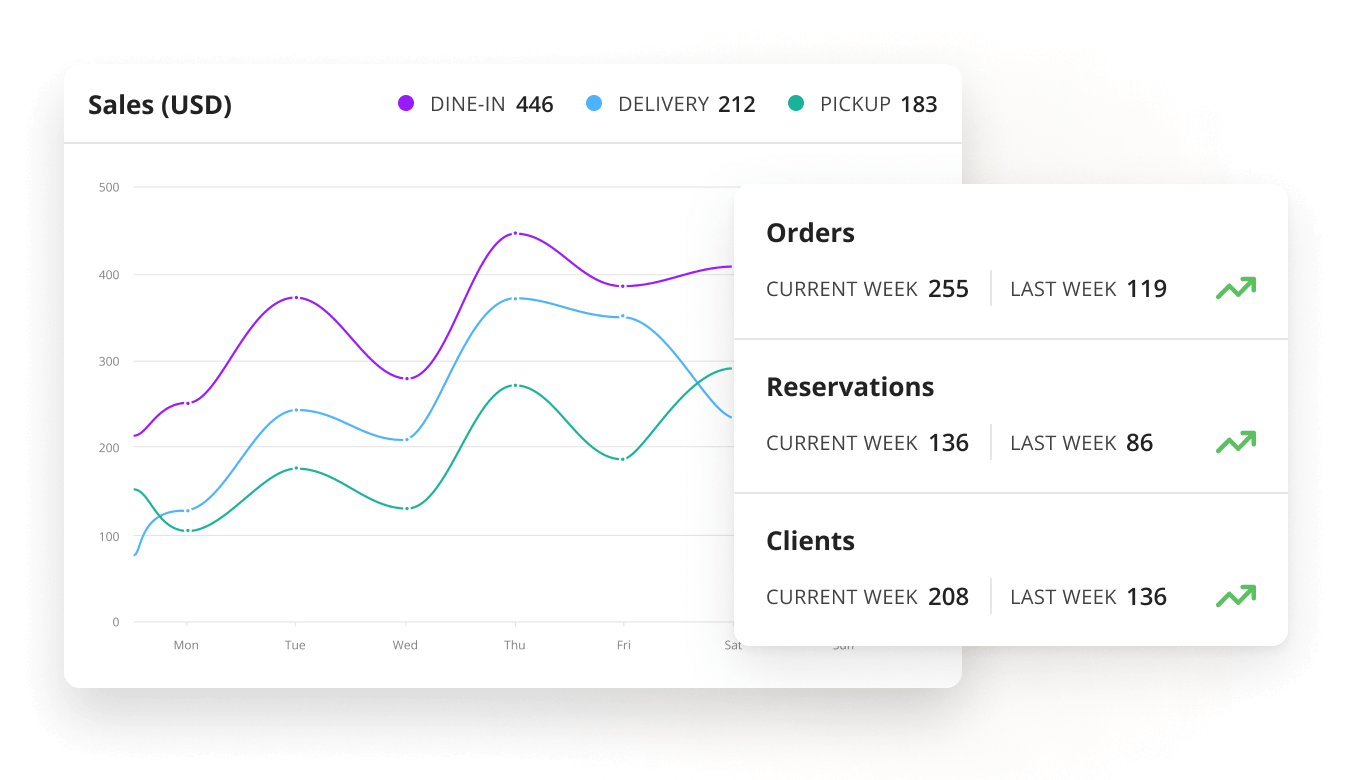Toggle the PICKUP series visibility in the legend

click(862, 103)
